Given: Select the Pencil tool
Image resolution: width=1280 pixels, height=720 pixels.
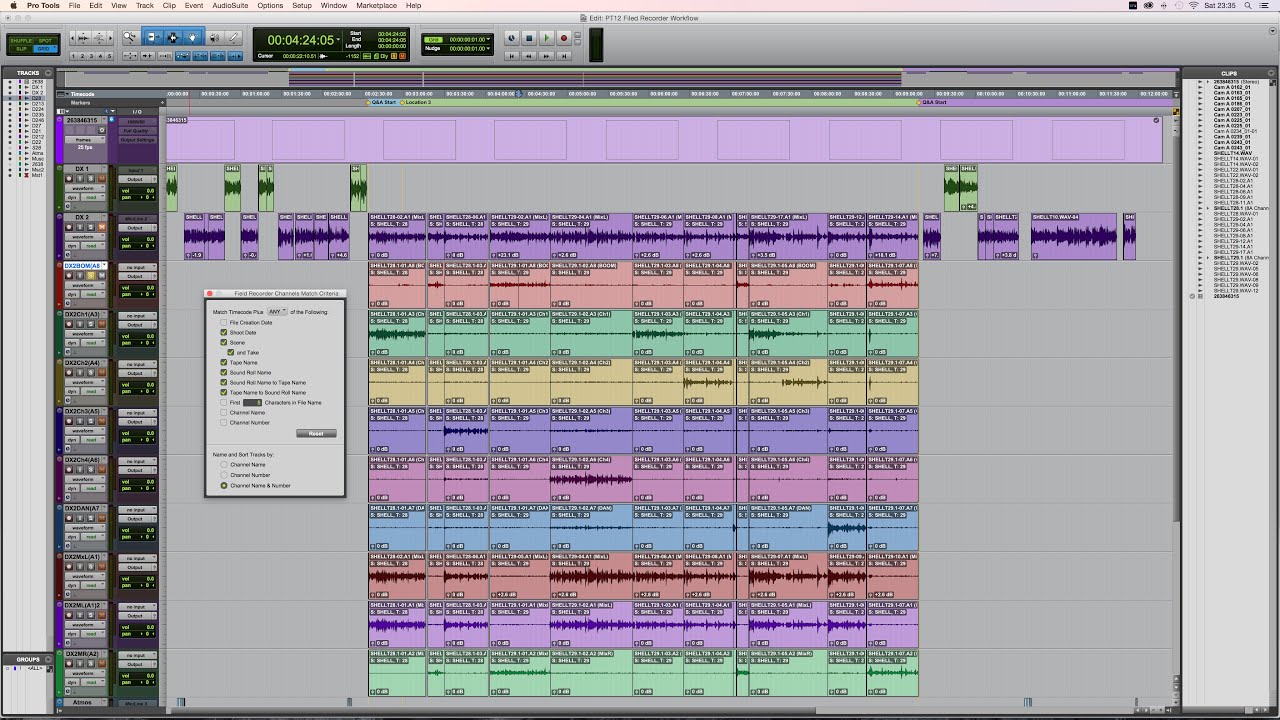Looking at the screenshot, I should 233,38.
